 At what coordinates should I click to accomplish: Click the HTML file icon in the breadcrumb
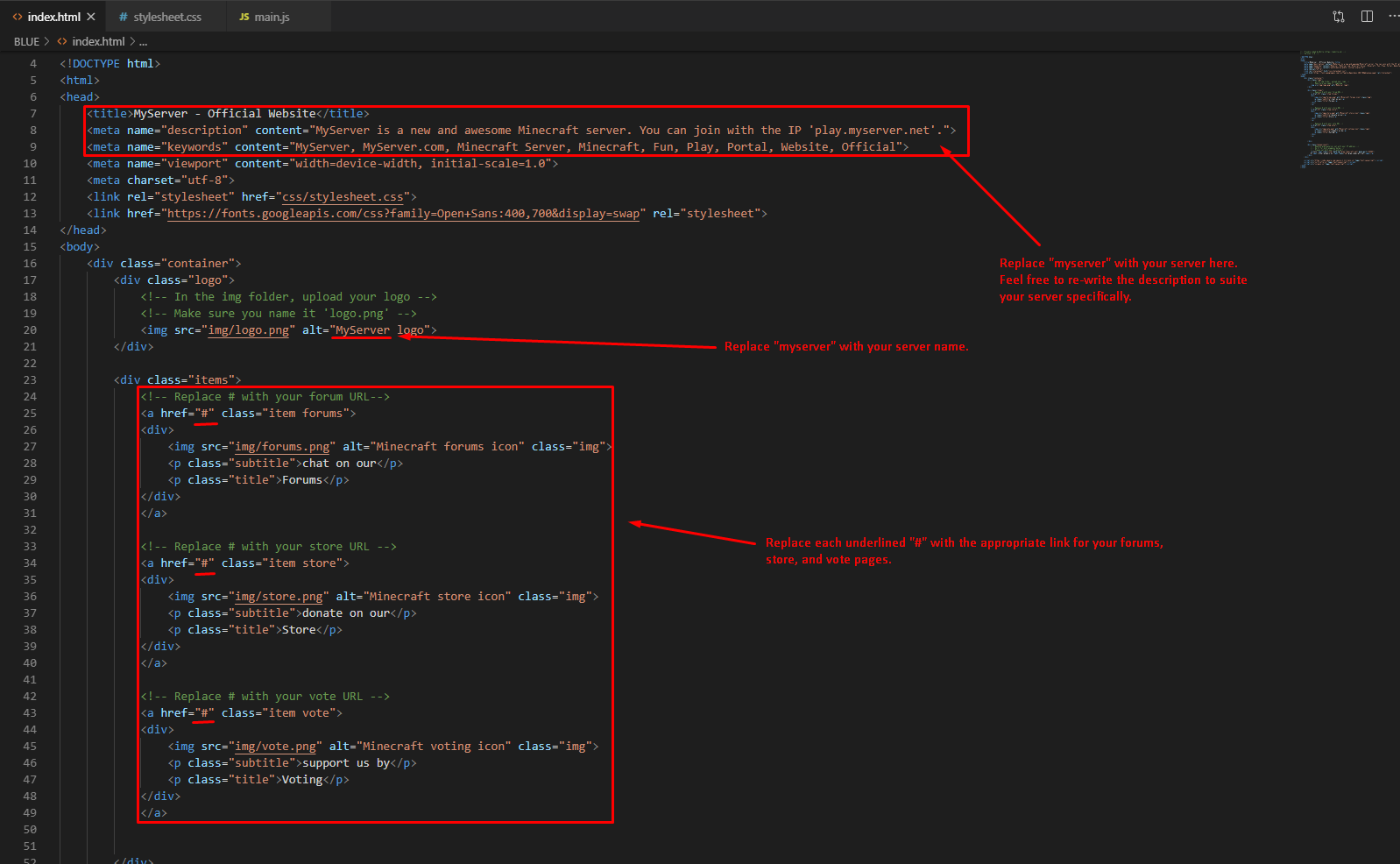pyautogui.click(x=62, y=41)
